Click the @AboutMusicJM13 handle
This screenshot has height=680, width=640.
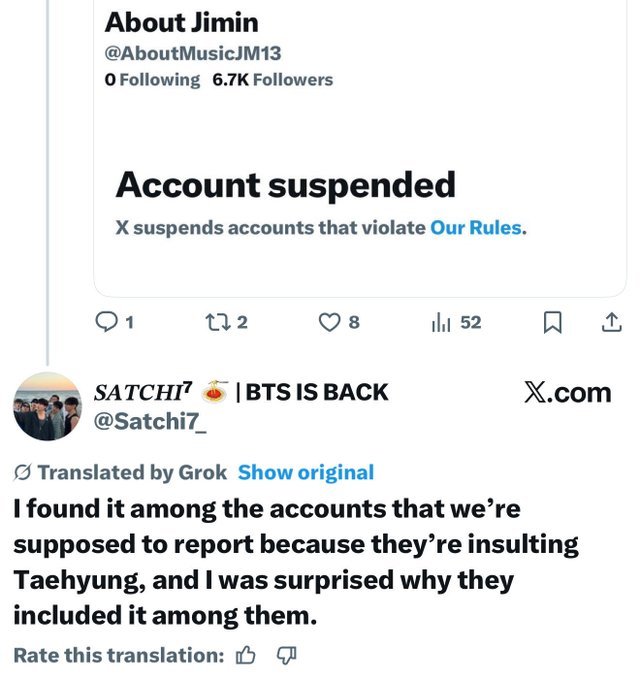pyautogui.click(x=184, y=52)
